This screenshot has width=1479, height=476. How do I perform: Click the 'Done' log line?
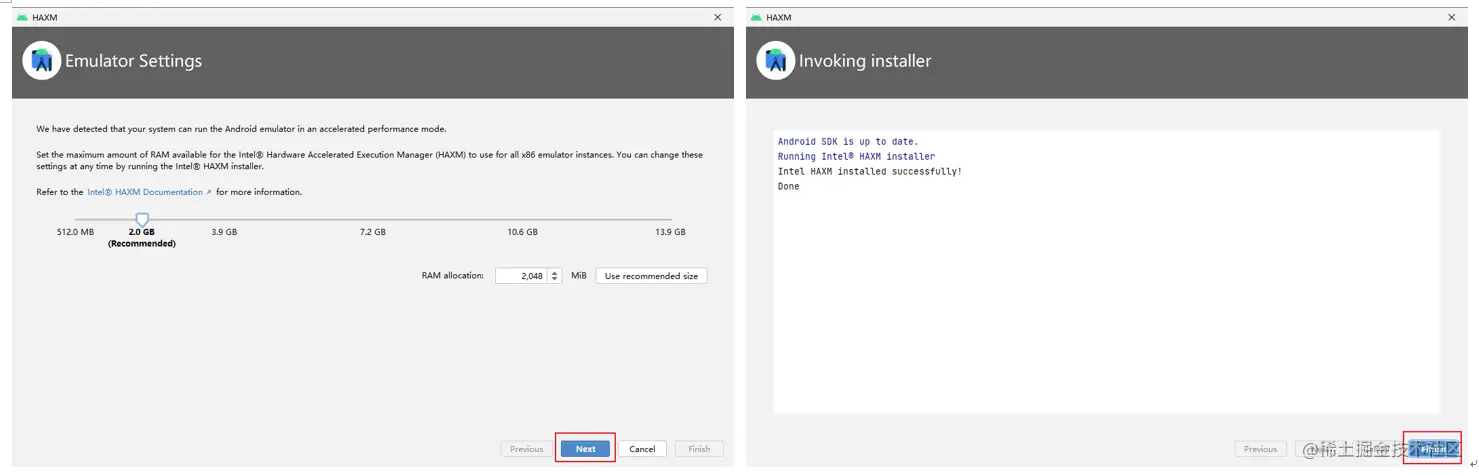789,187
